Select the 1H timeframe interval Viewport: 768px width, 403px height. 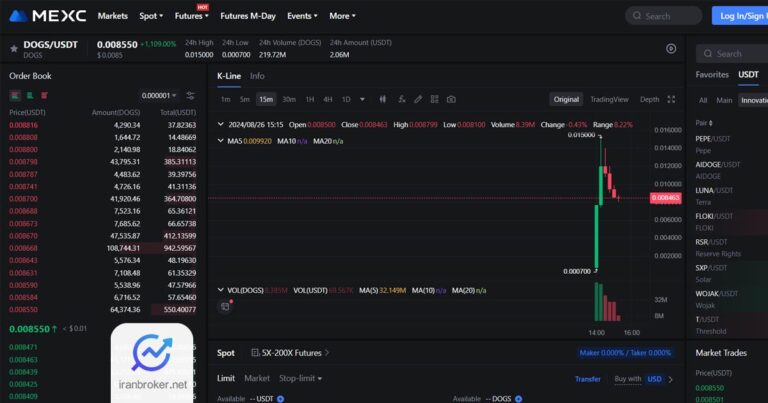click(310, 99)
